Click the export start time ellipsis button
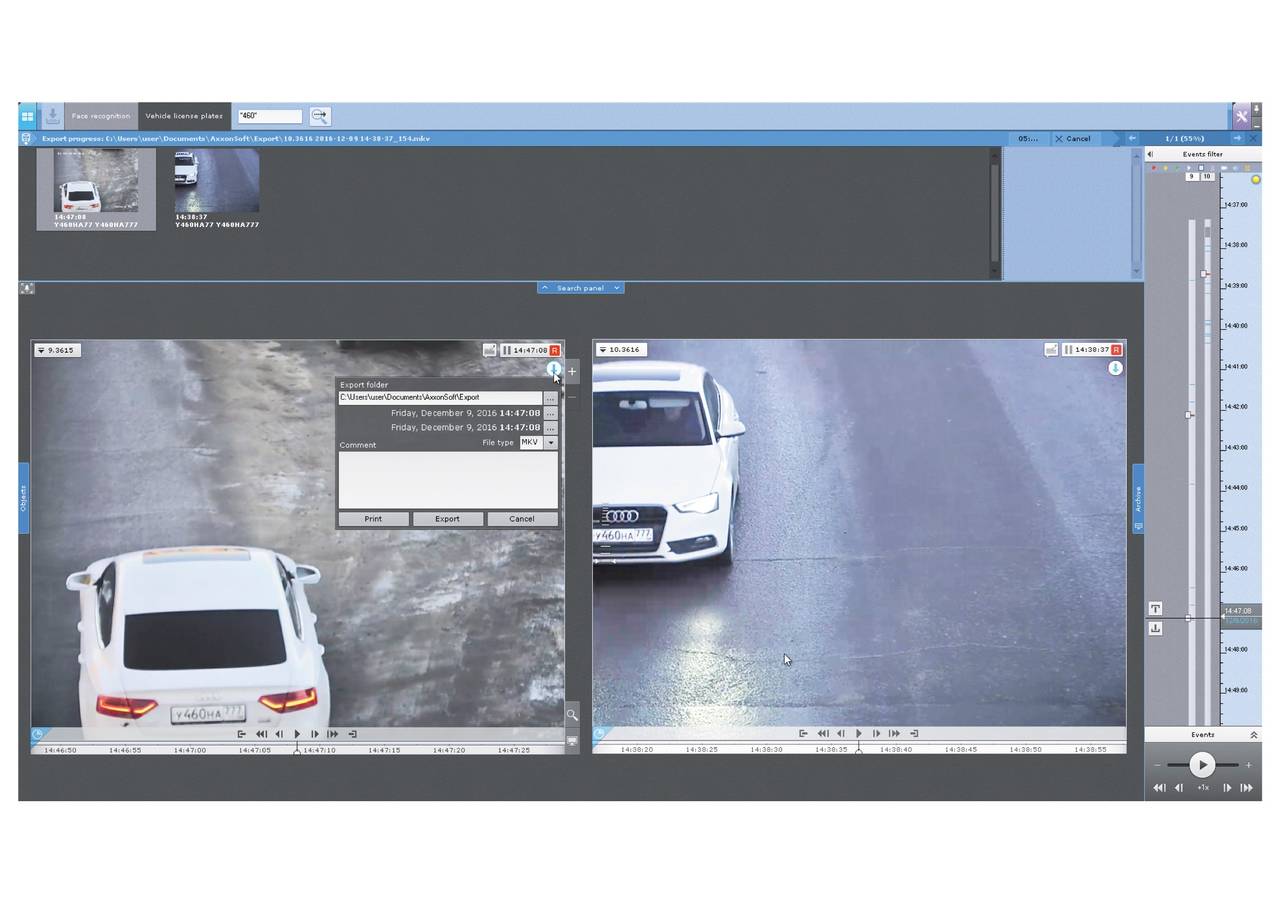The height and width of the screenshot is (904, 1280). 550,413
